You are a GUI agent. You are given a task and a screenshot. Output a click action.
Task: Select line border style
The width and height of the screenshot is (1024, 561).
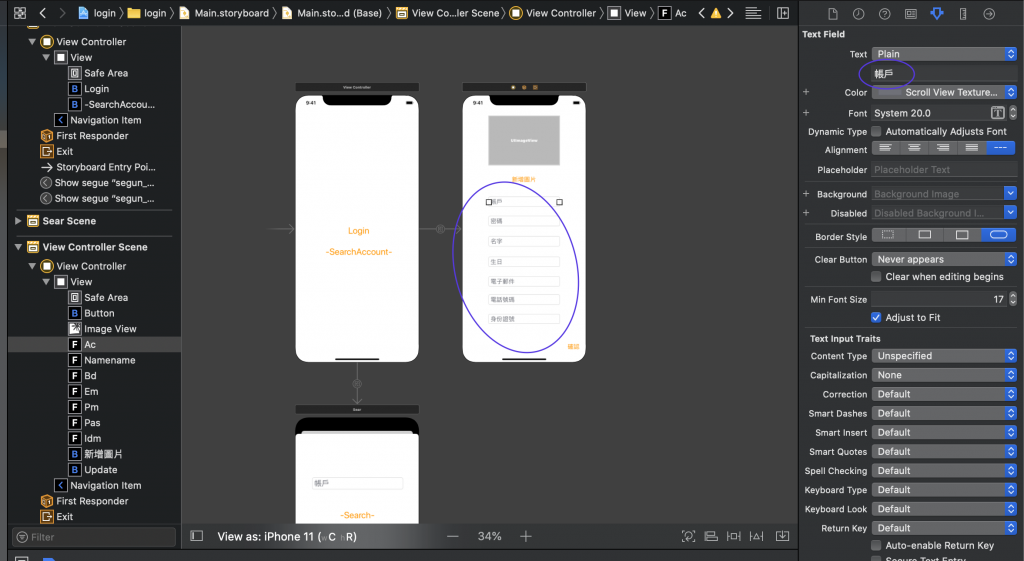(925, 235)
